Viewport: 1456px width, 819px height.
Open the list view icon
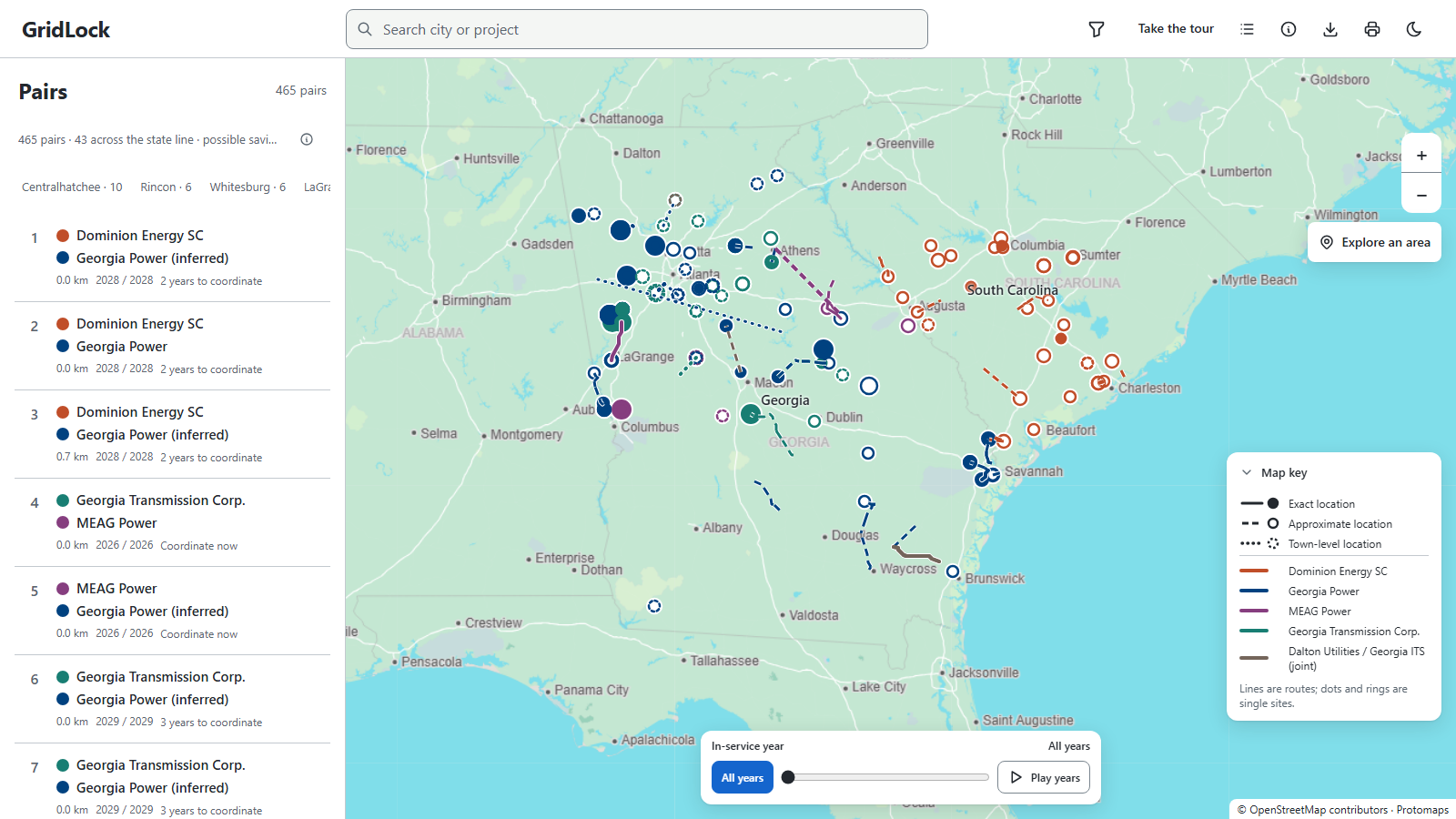1247,29
